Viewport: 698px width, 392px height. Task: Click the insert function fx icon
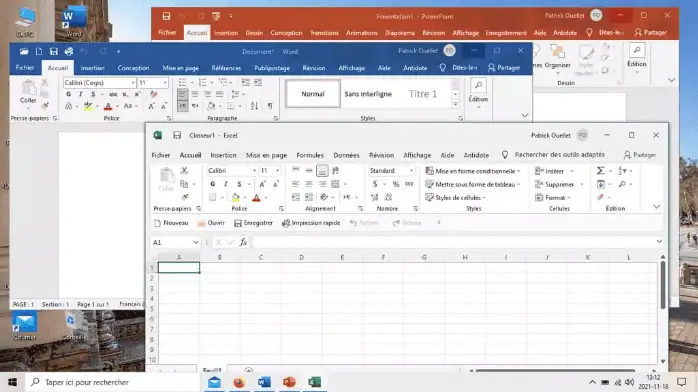[x=243, y=242]
